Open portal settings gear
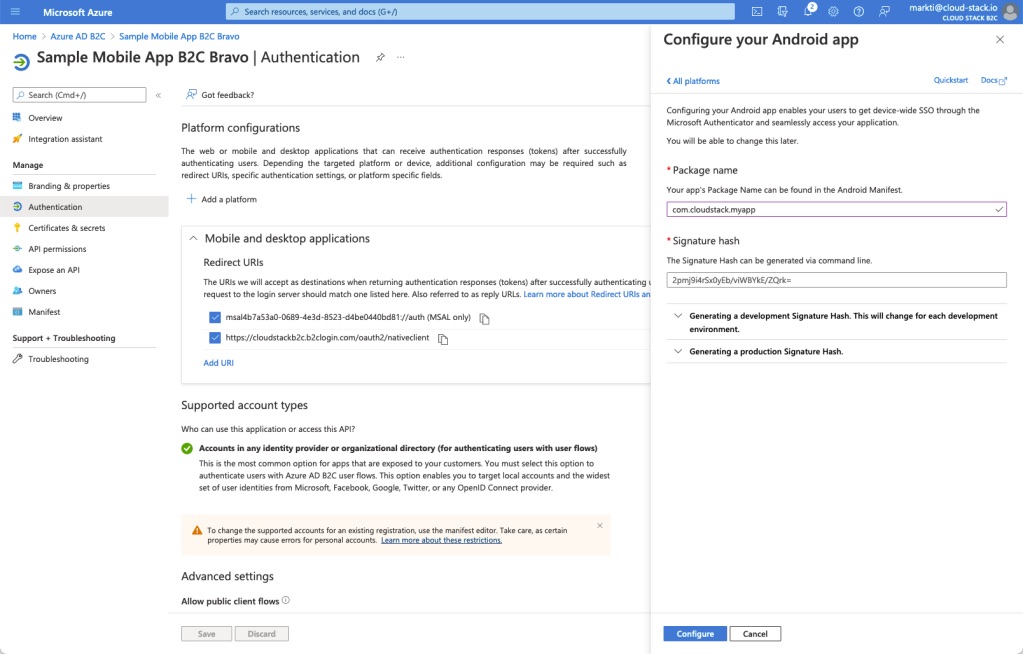Viewport: 1023px width, 654px height. 833,12
